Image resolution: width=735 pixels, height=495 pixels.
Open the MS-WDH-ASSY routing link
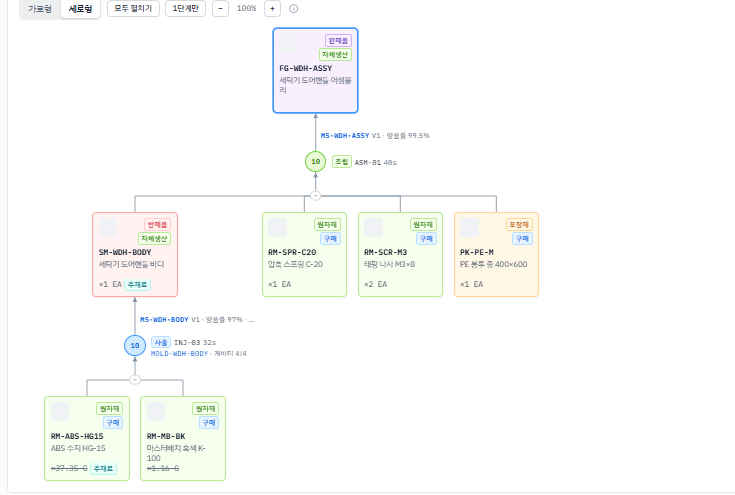pyautogui.click(x=345, y=135)
